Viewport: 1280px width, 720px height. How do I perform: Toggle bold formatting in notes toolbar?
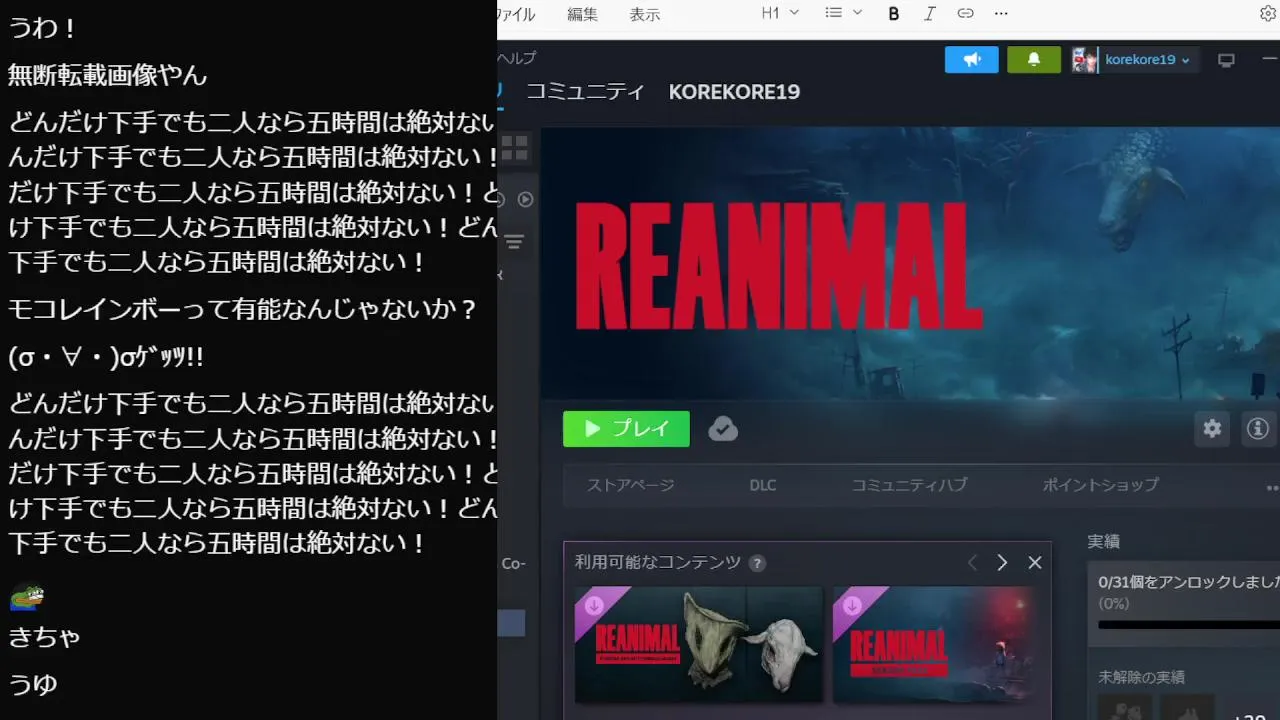[x=894, y=13]
